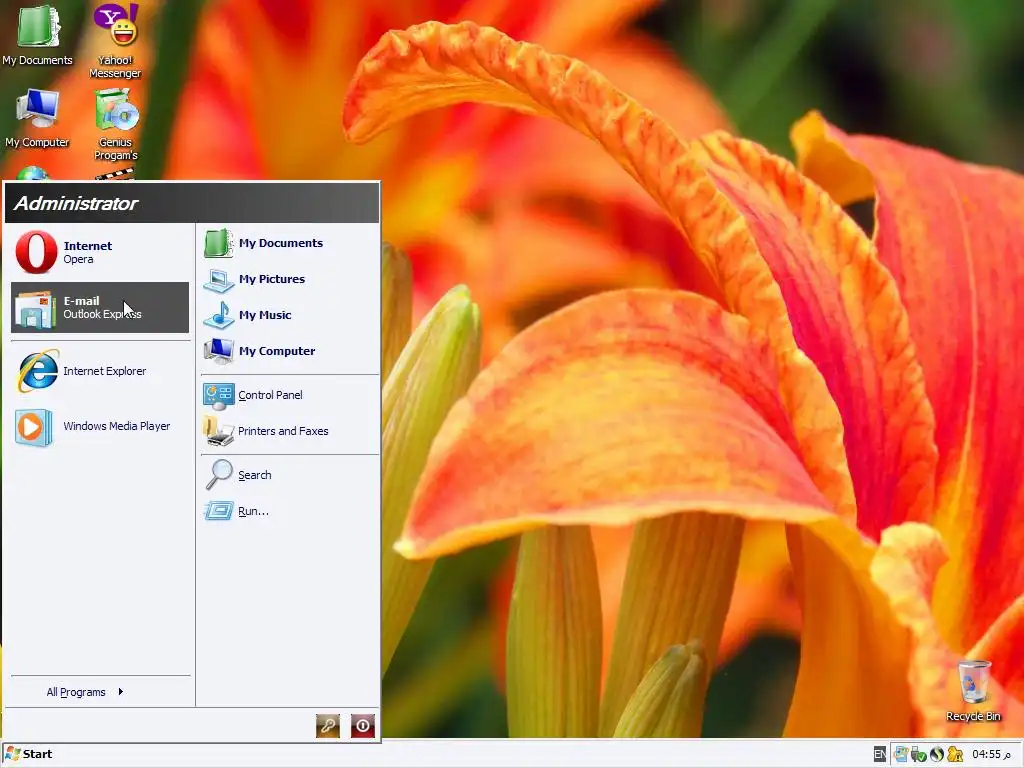Screen dimensions: 1024x768
Task: Click the taskbar clock showing 04:55
Action: (x=991, y=754)
